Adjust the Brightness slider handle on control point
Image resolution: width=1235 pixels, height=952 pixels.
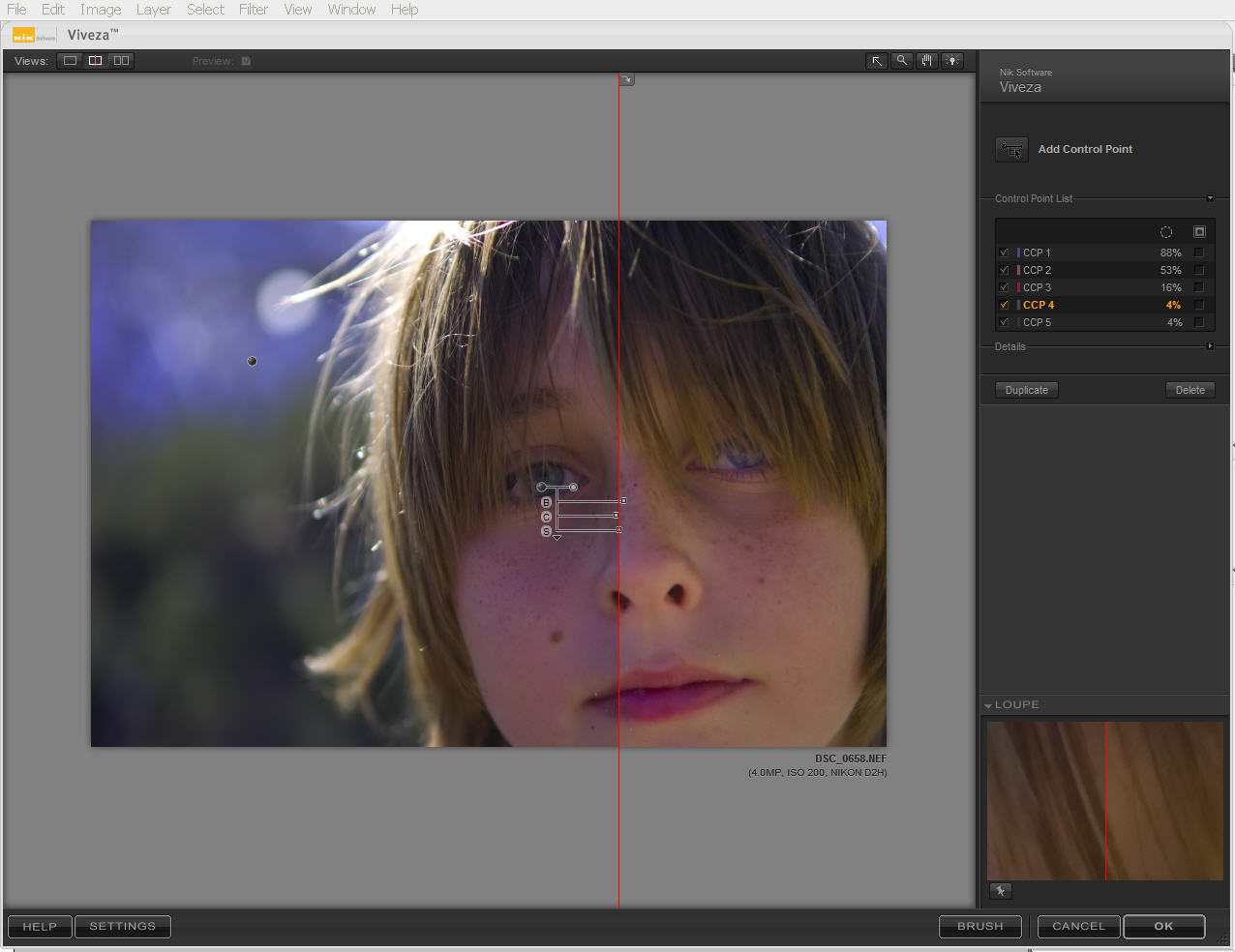(x=623, y=500)
